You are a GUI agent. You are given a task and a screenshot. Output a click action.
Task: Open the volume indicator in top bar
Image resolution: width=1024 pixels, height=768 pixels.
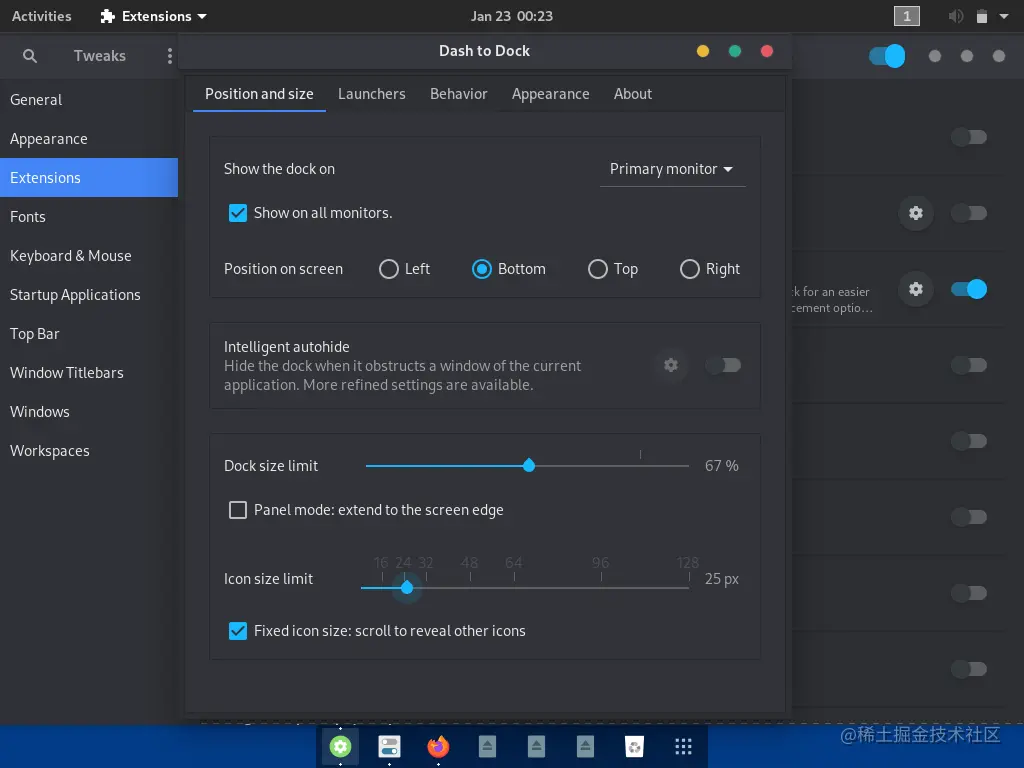pyautogui.click(x=955, y=16)
